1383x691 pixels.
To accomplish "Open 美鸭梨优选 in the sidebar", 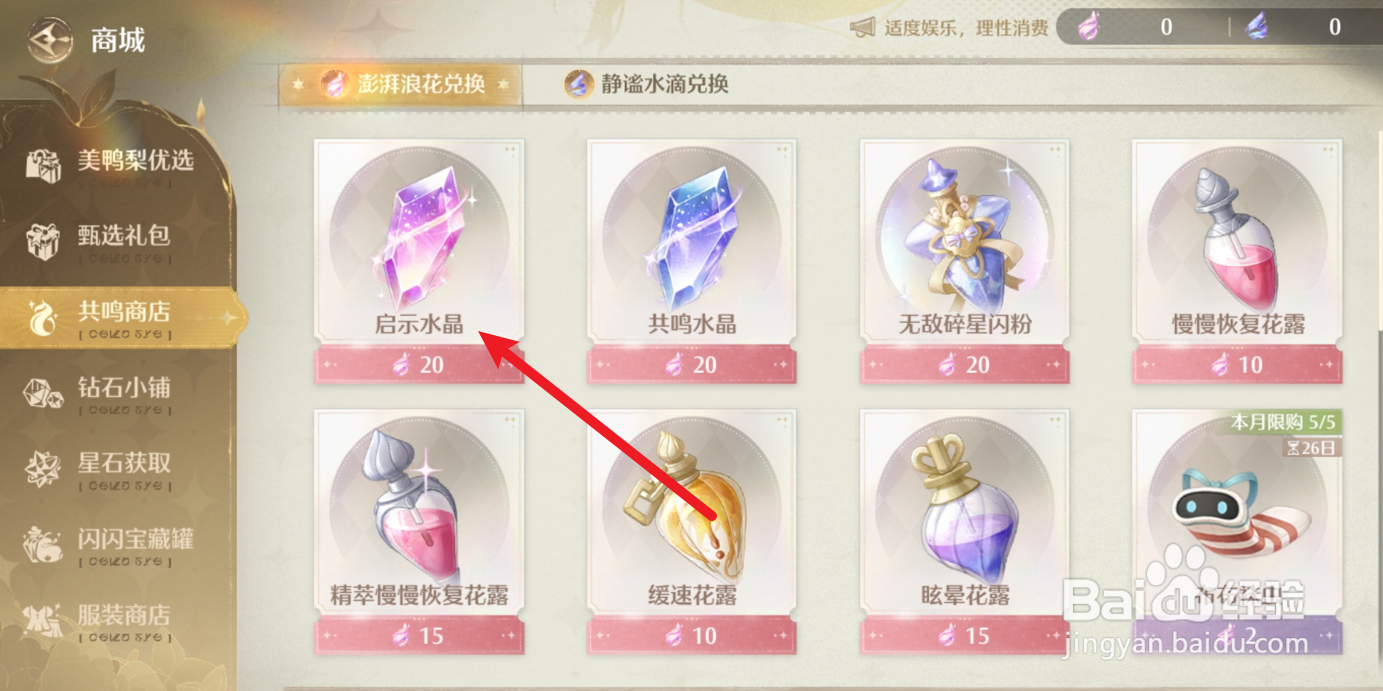I will (x=110, y=165).
